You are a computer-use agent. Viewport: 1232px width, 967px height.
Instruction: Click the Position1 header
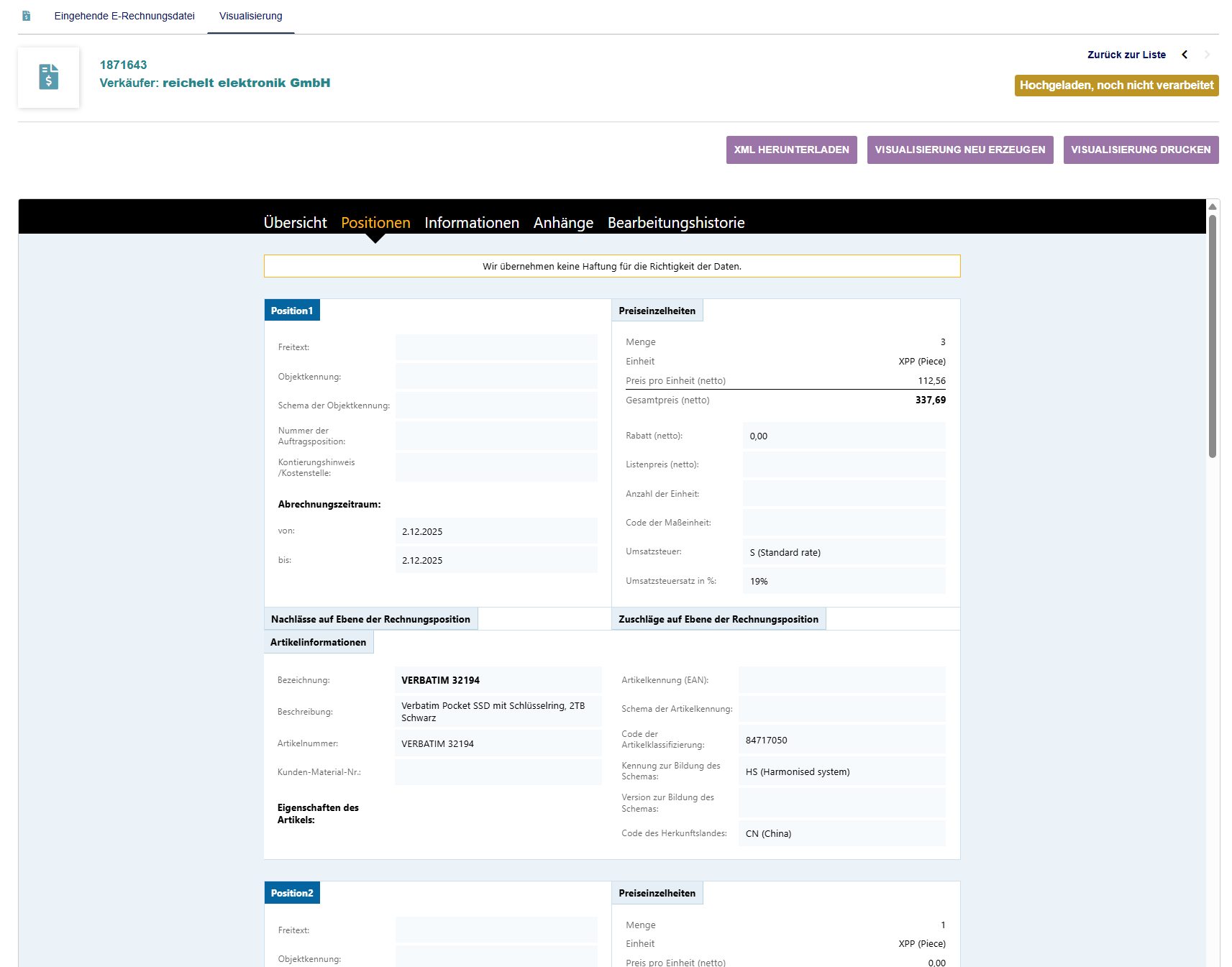292,311
